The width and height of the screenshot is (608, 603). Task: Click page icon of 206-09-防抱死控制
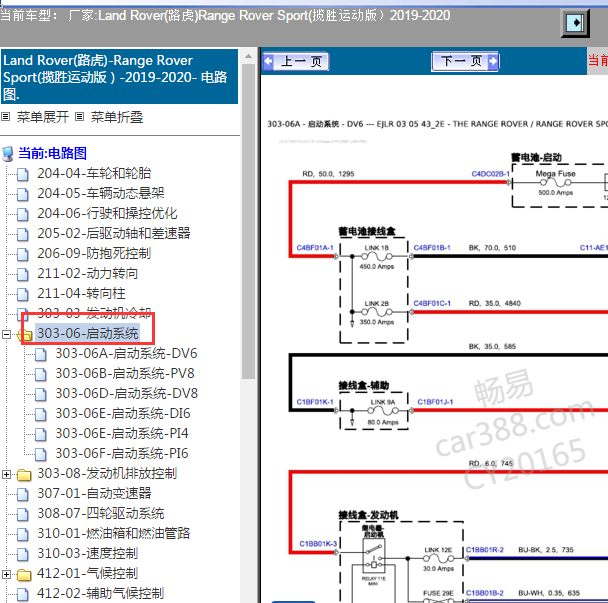22,254
